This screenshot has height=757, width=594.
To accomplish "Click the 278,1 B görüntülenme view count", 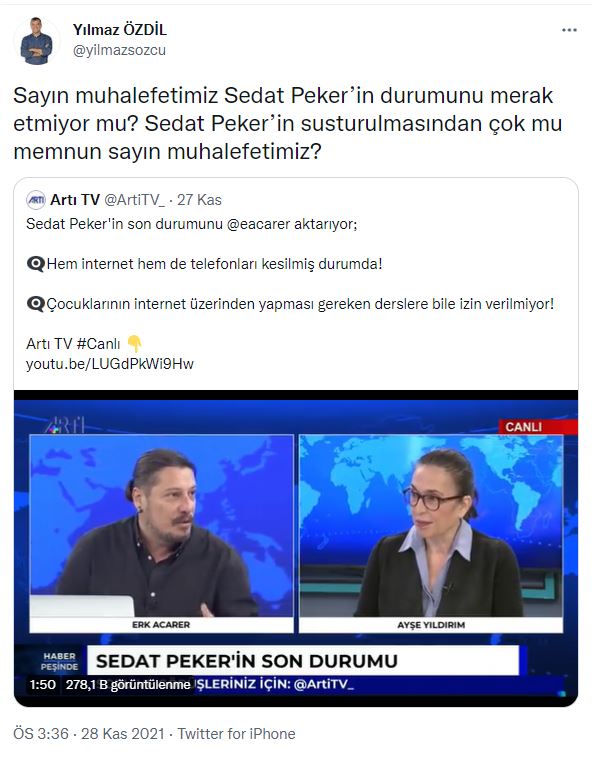I will tap(128, 685).
